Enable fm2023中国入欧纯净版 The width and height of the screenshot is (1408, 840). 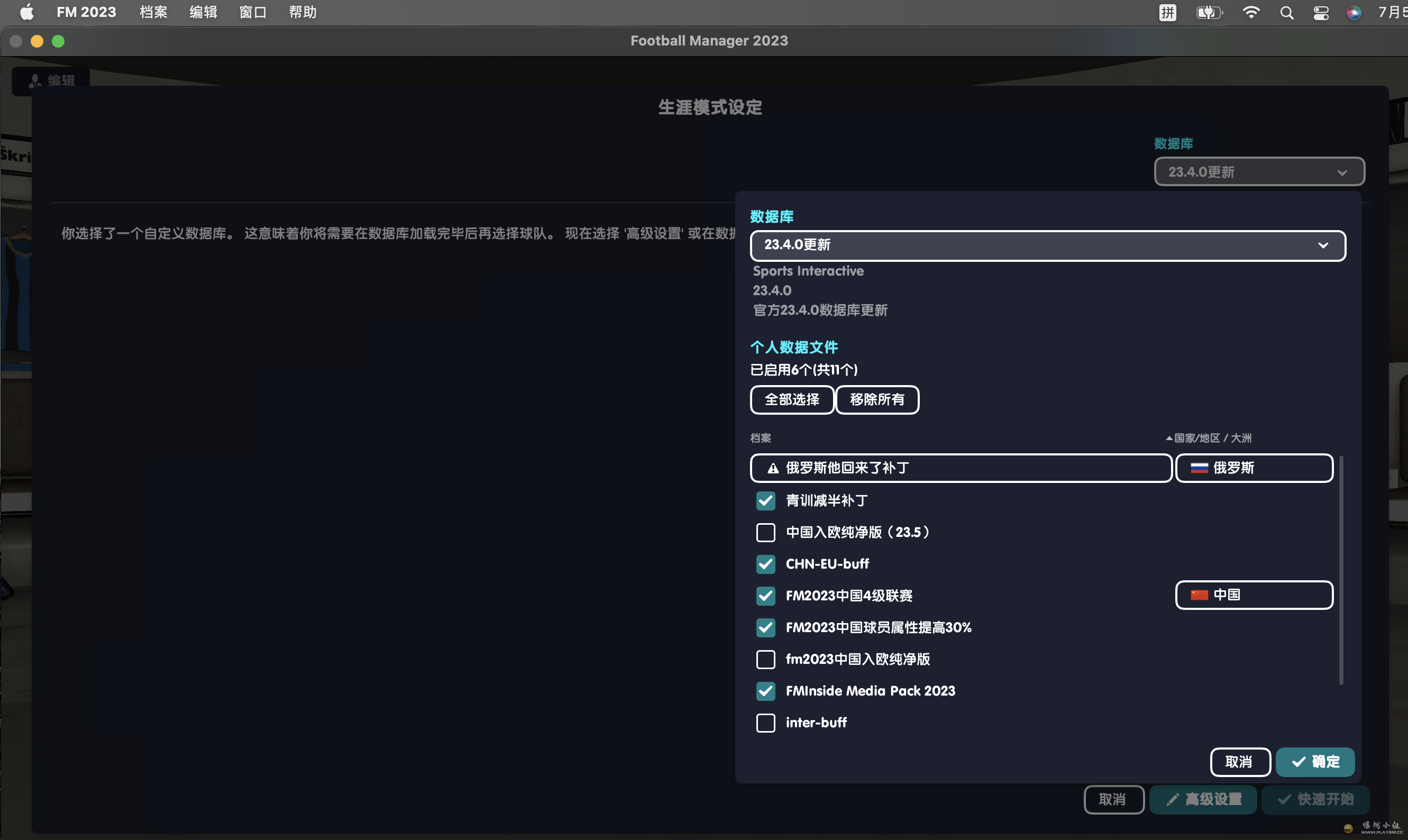(766, 659)
